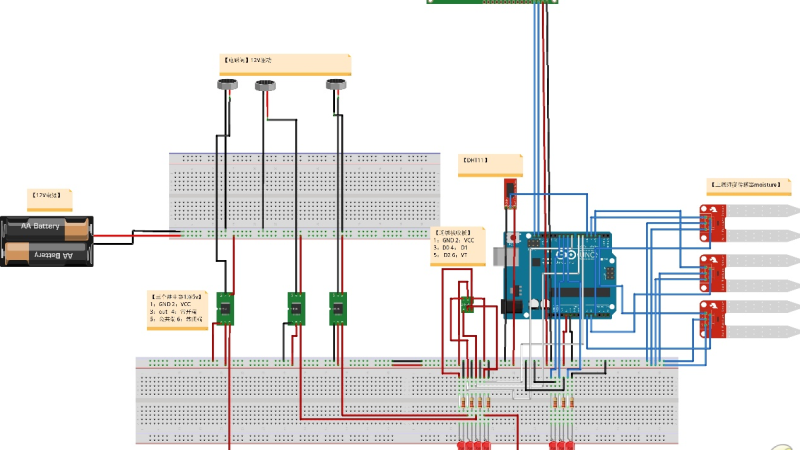Select the note above the battery pack
Screen dimensions: 800x450
(x=51, y=196)
